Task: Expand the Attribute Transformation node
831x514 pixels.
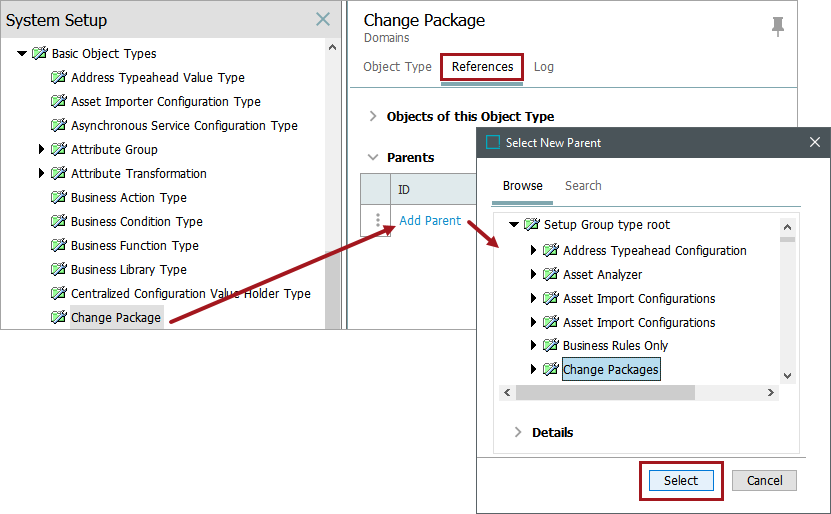Action: point(41,174)
